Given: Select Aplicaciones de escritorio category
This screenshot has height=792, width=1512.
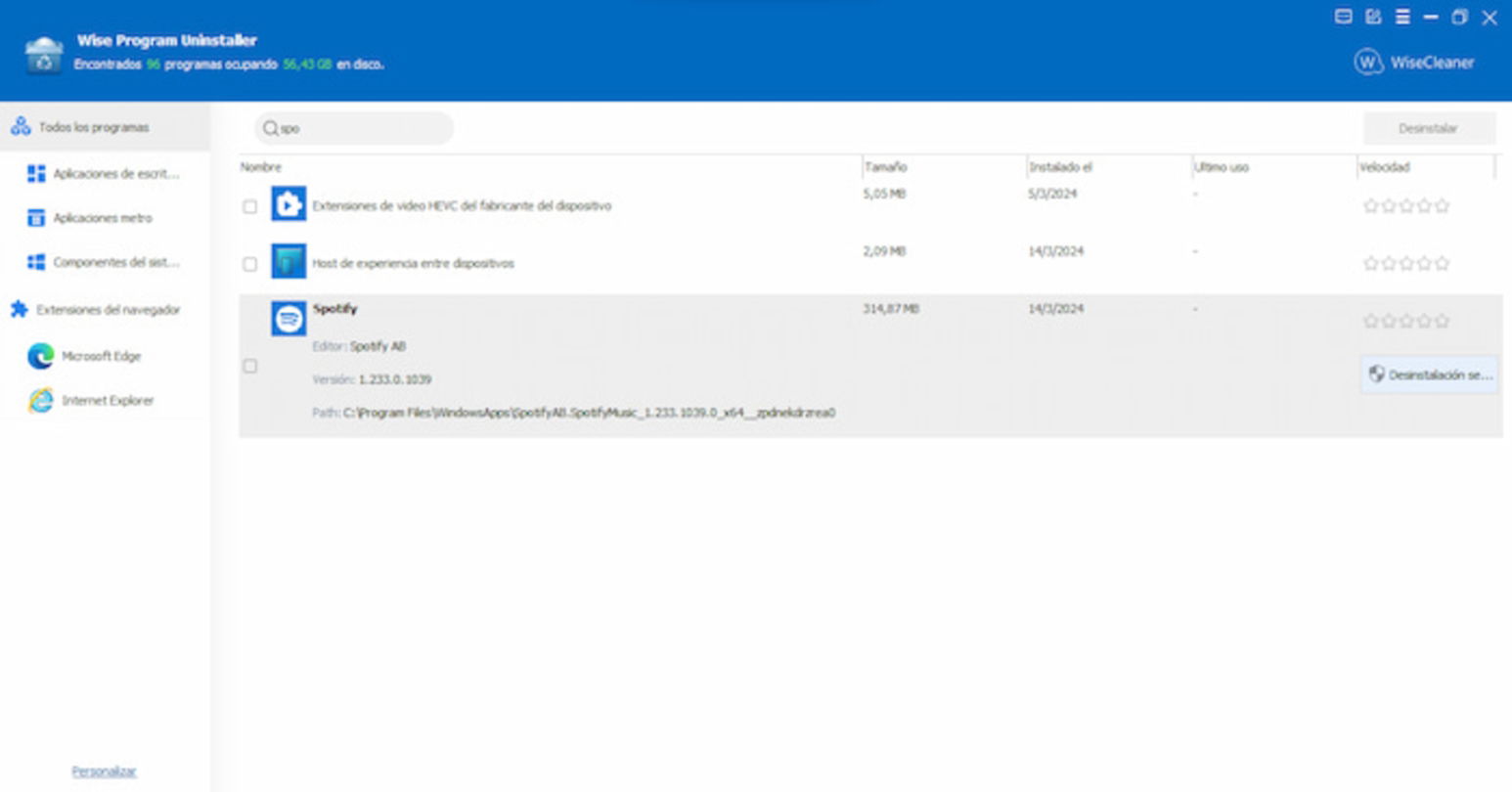Looking at the screenshot, I should point(105,174).
